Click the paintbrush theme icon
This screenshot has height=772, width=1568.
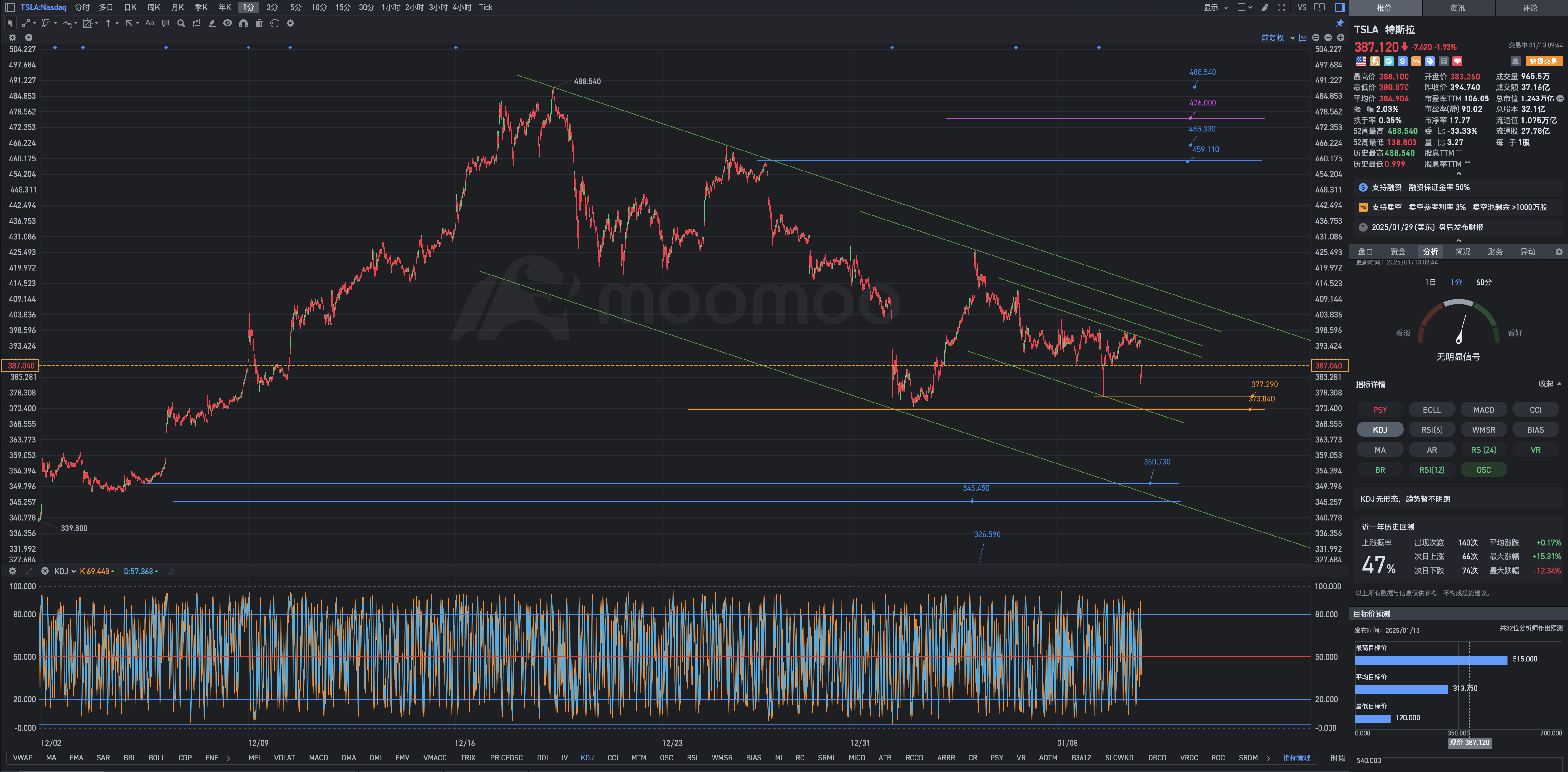1265,7
